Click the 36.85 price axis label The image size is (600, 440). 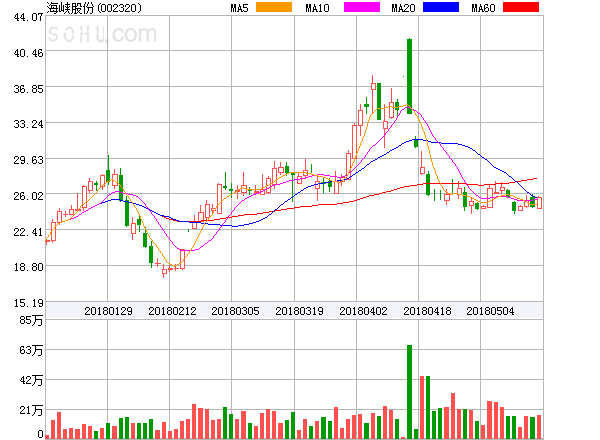[28, 89]
